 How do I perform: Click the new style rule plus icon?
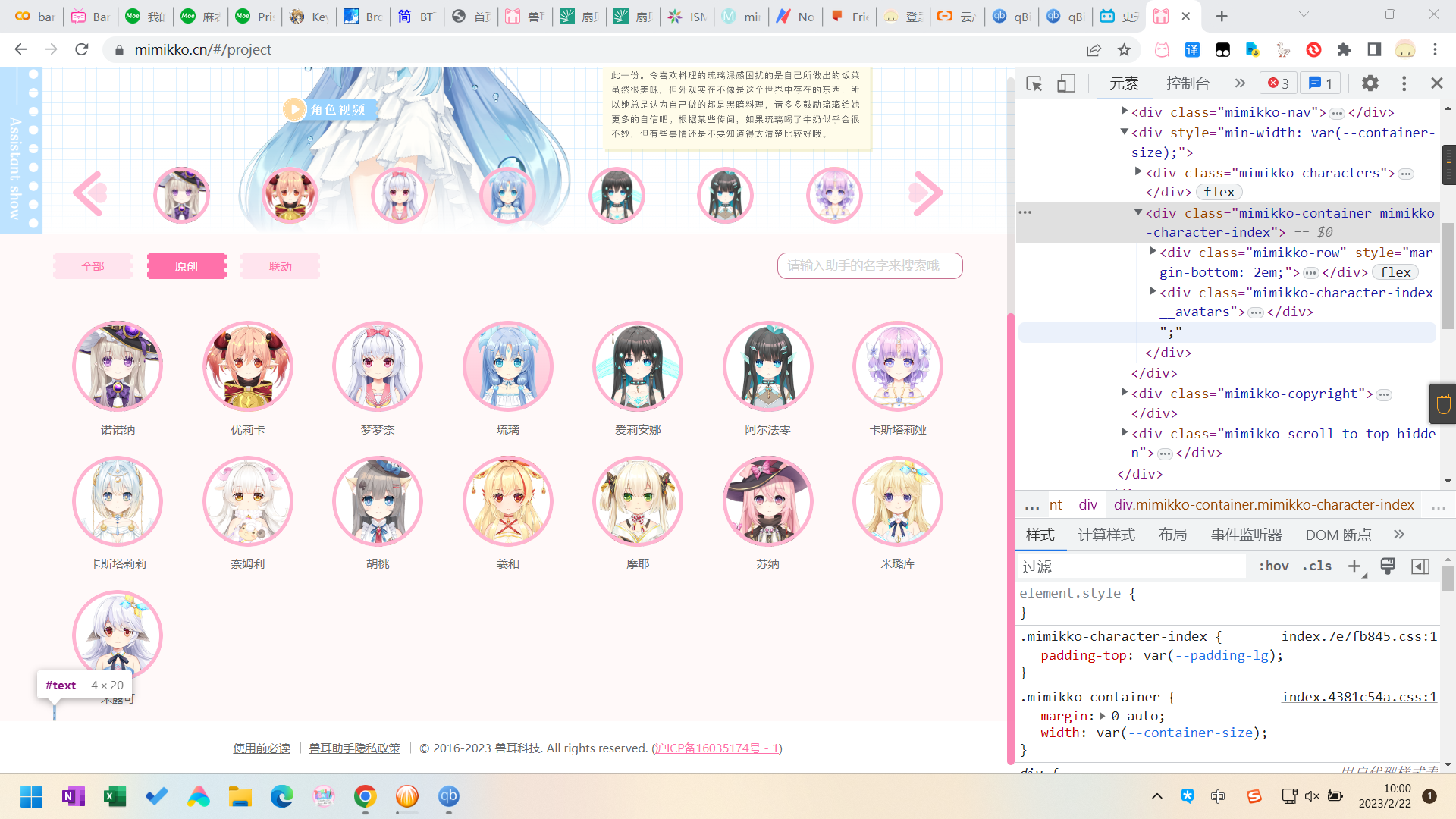point(1354,566)
